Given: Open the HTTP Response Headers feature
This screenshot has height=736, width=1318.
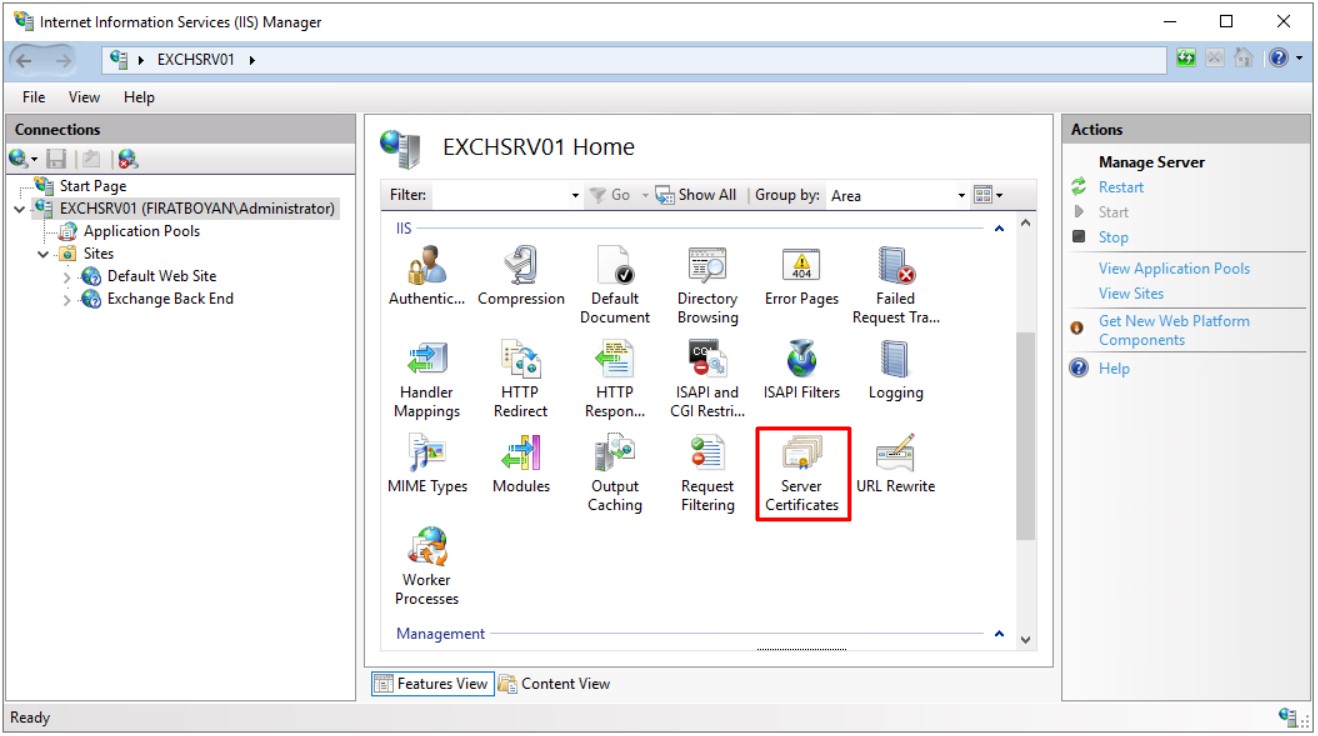Looking at the screenshot, I should (x=614, y=380).
